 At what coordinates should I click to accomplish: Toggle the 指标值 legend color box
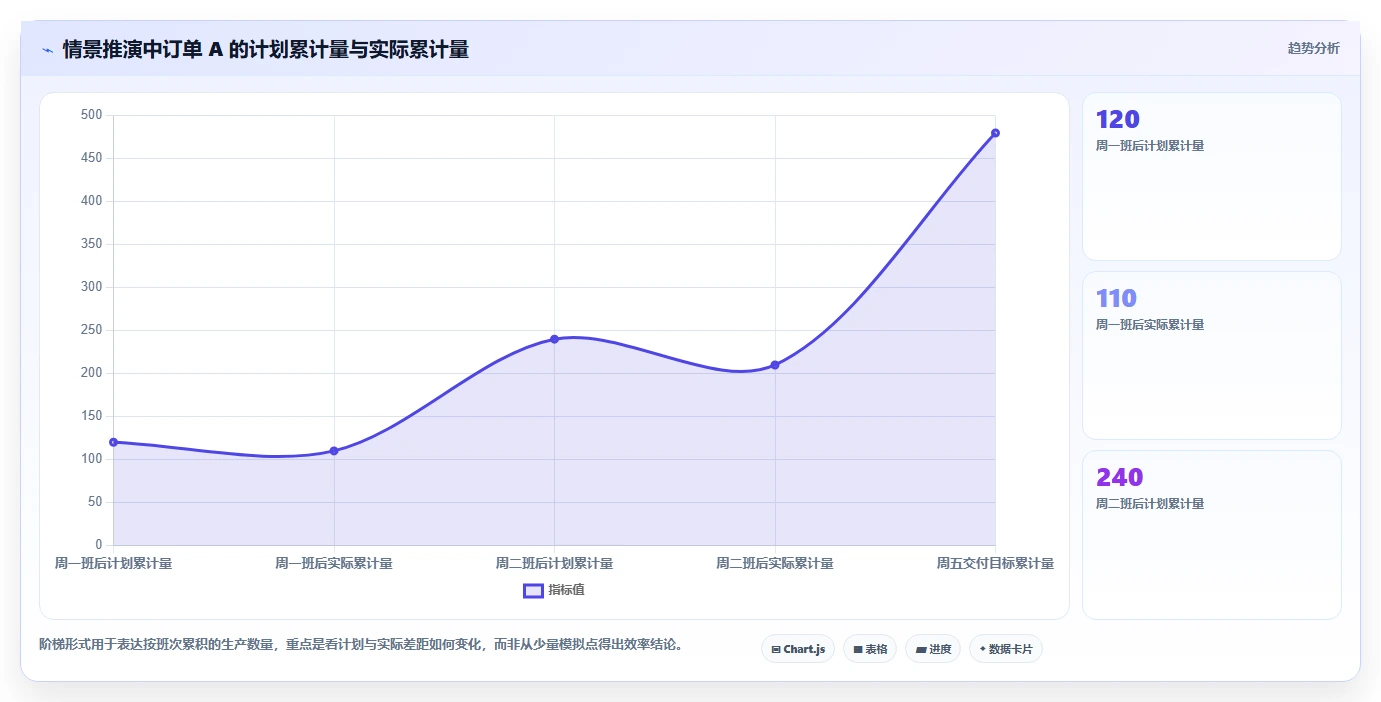click(533, 590)
